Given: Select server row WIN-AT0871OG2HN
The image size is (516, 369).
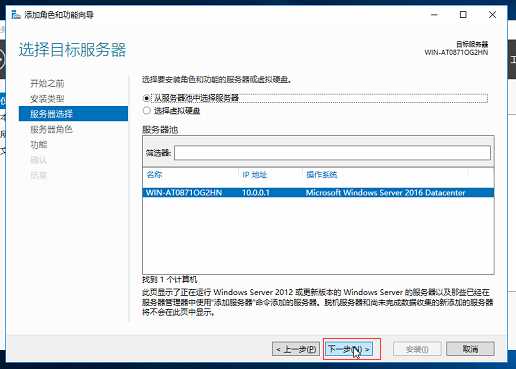Looking at the screenshot, I should pos(318,193).
